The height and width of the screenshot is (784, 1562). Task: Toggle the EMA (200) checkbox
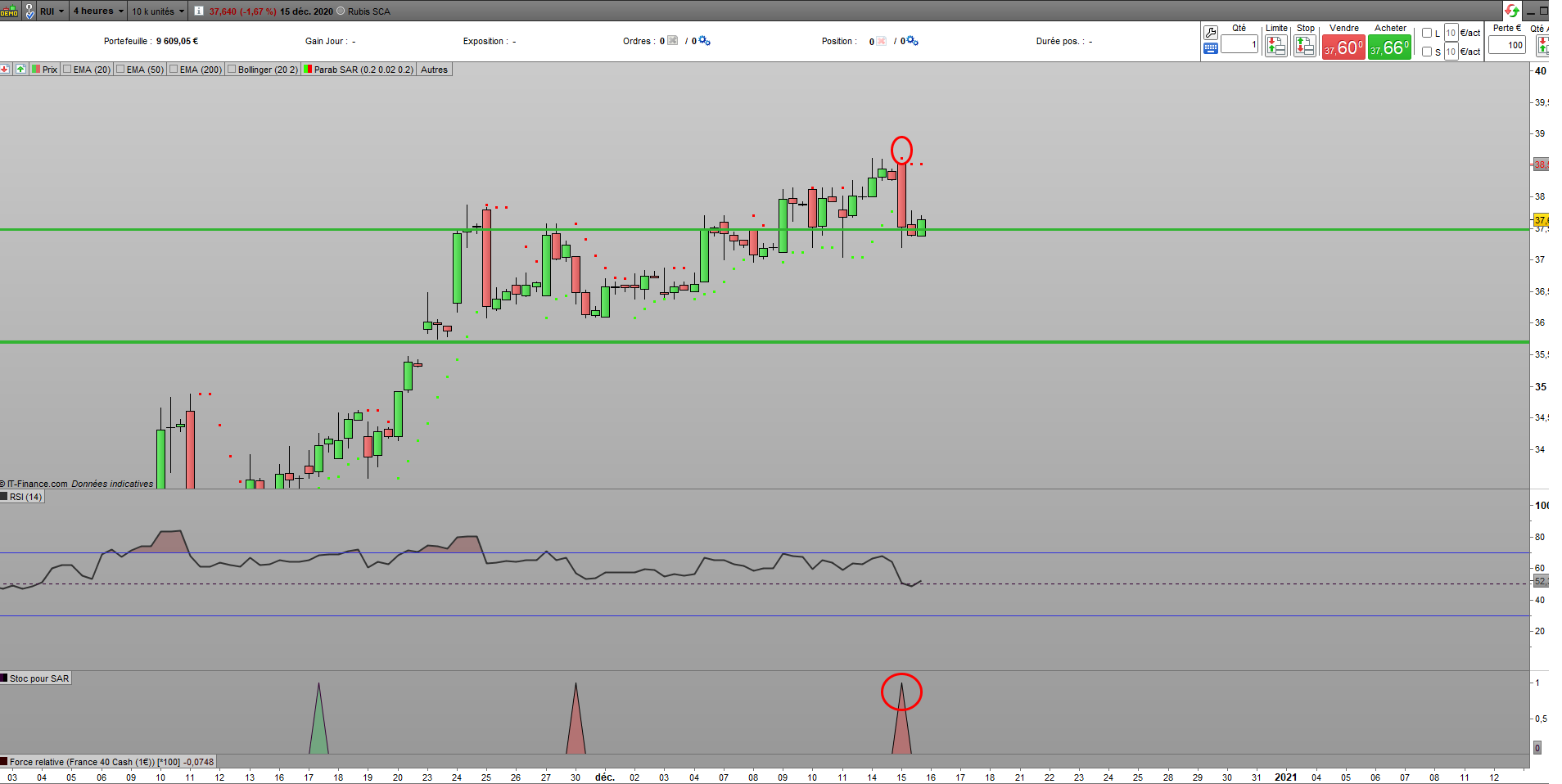174,70
